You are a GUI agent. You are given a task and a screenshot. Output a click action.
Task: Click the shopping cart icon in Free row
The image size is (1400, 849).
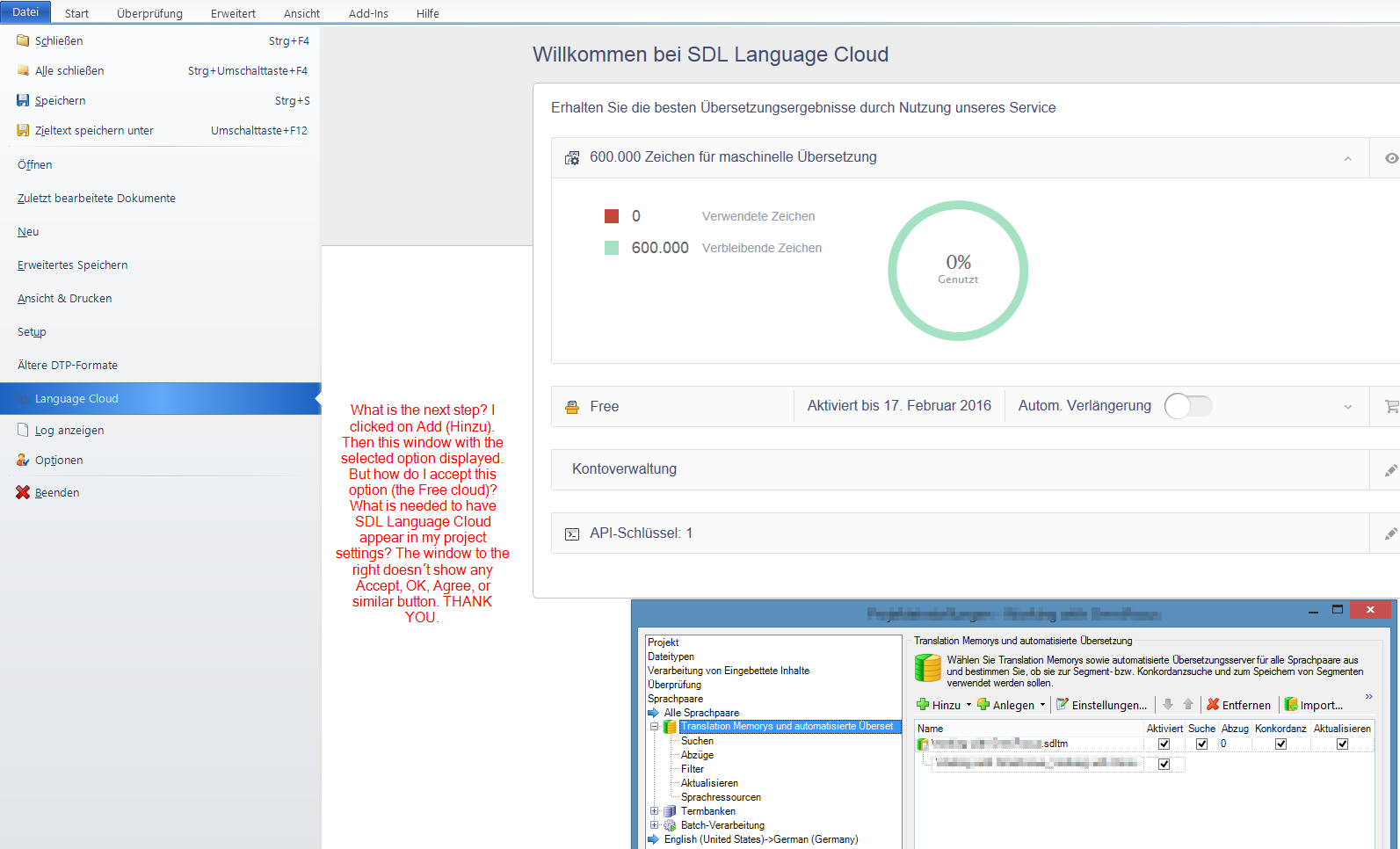point(1390,407)
